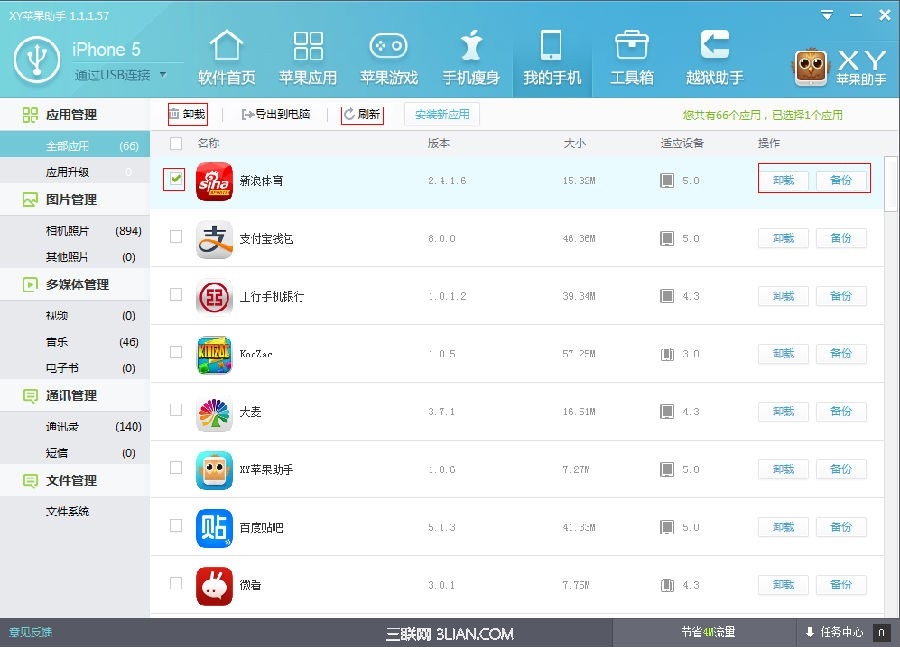Click the USB connection device icon
900x647 pixels.
click(37, 60)
